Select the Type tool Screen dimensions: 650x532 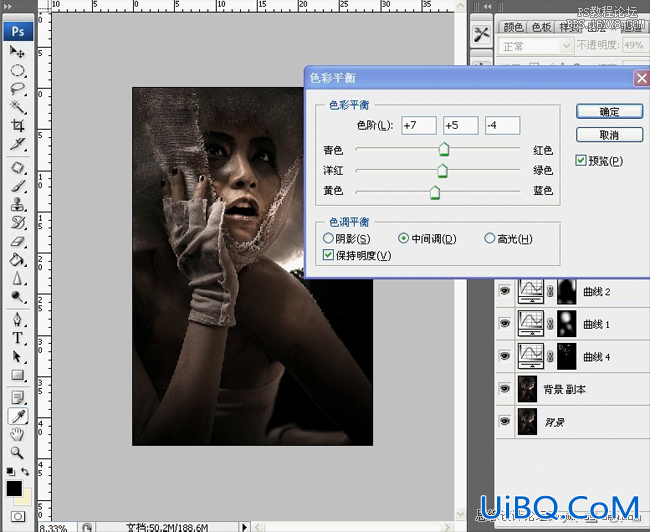tap(17, 338)
